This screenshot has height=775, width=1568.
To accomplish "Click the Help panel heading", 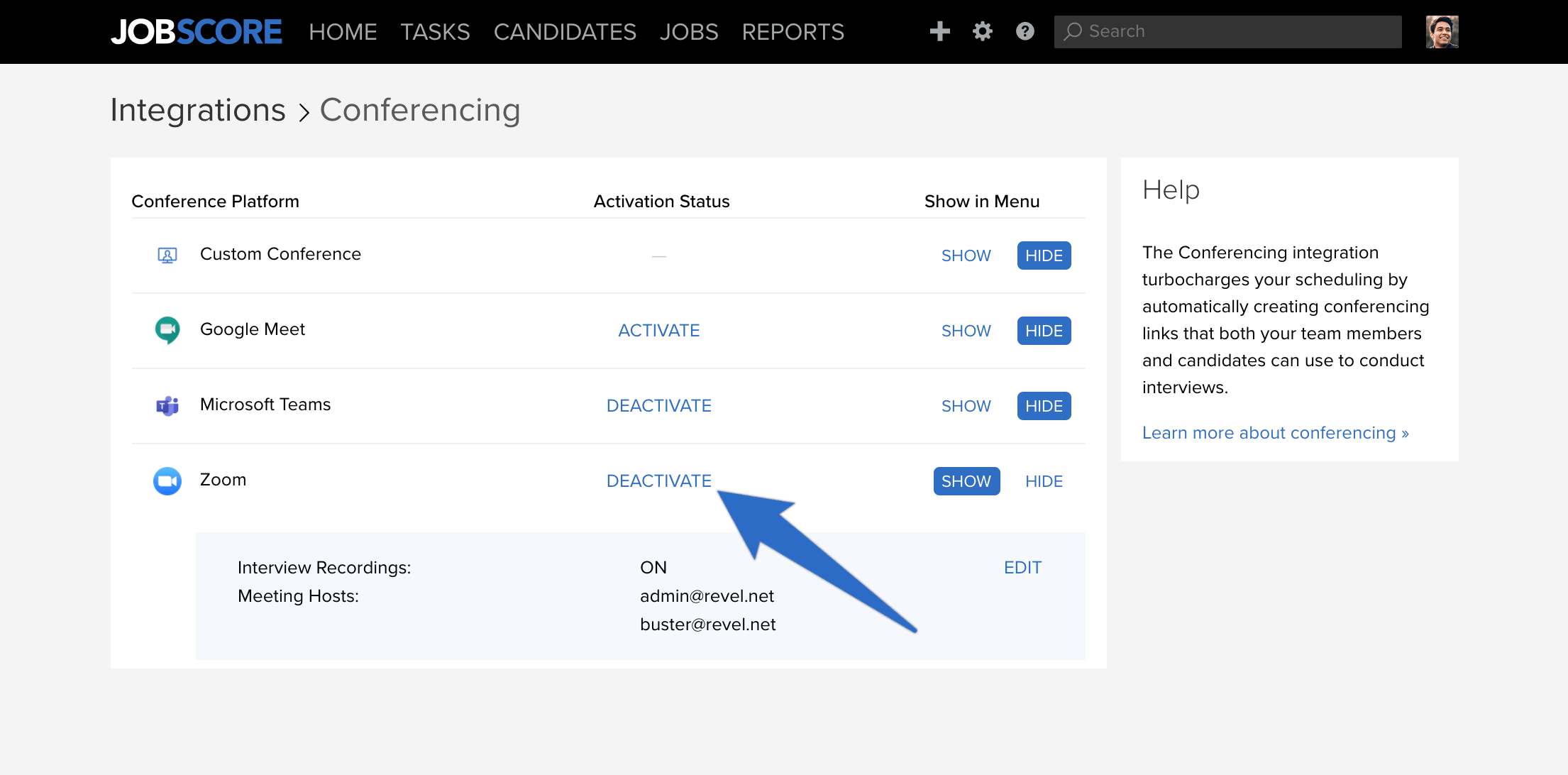I will 1171,190.
